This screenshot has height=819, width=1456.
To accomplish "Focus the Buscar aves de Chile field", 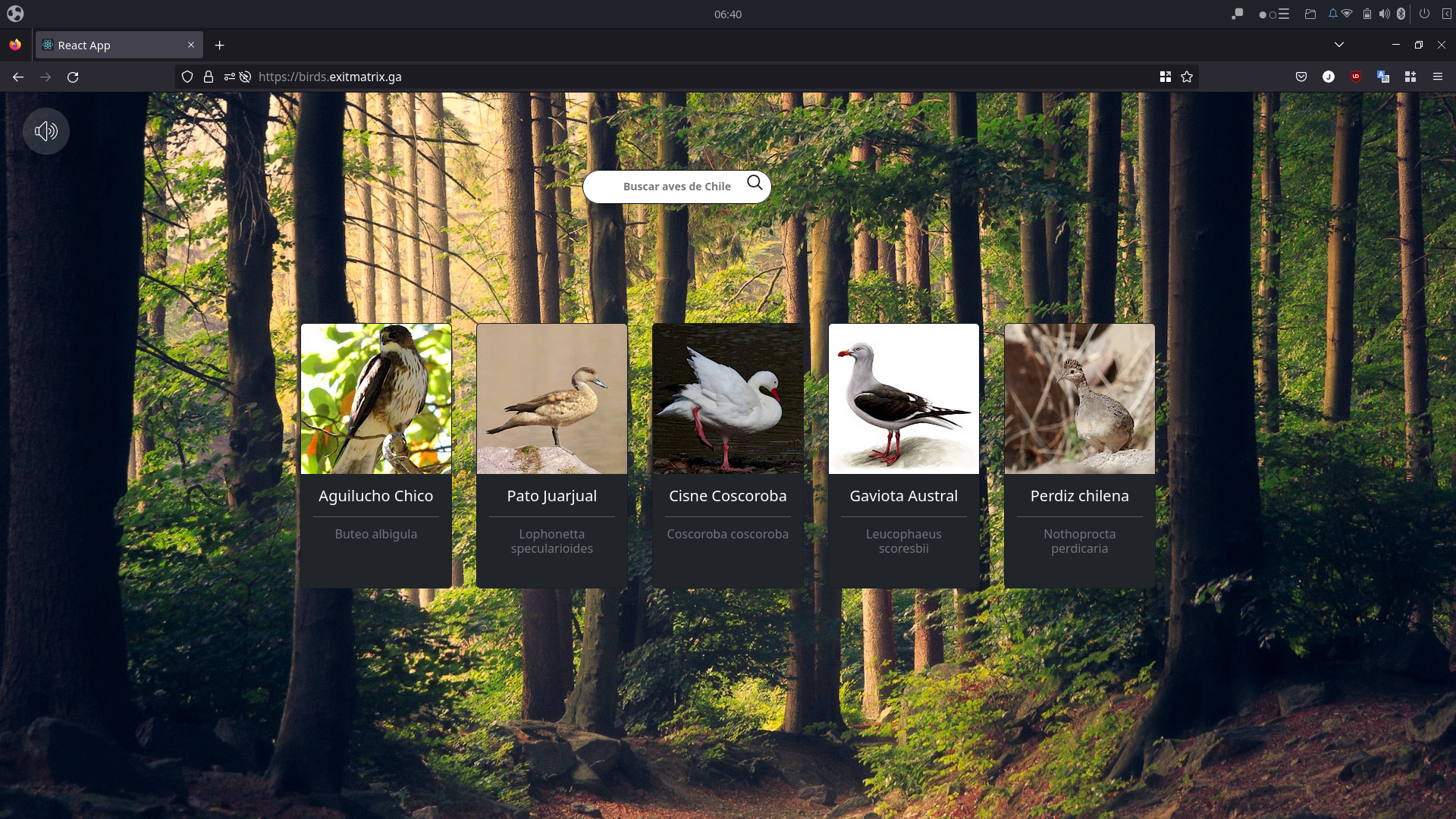I will (676, 187).
